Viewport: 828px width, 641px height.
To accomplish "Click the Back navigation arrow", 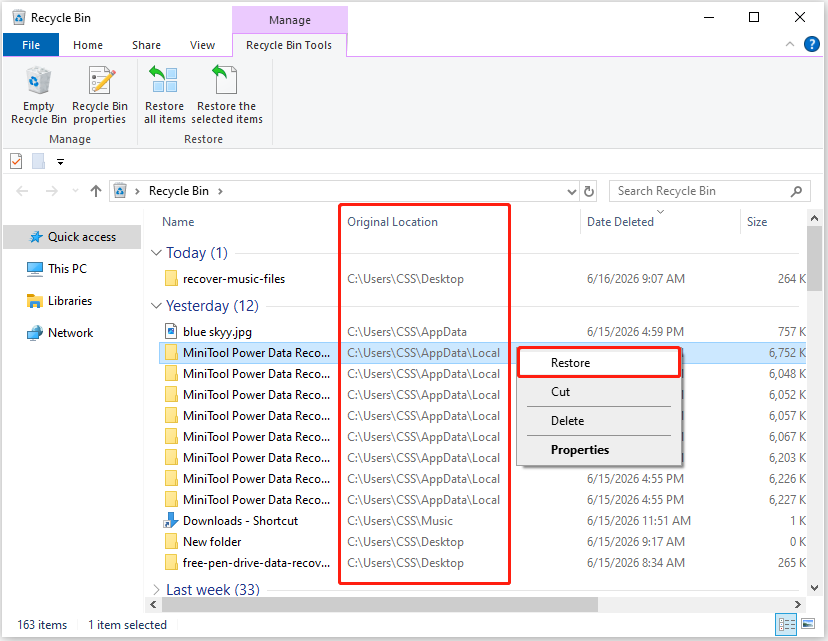I will (x=22, y=191).
